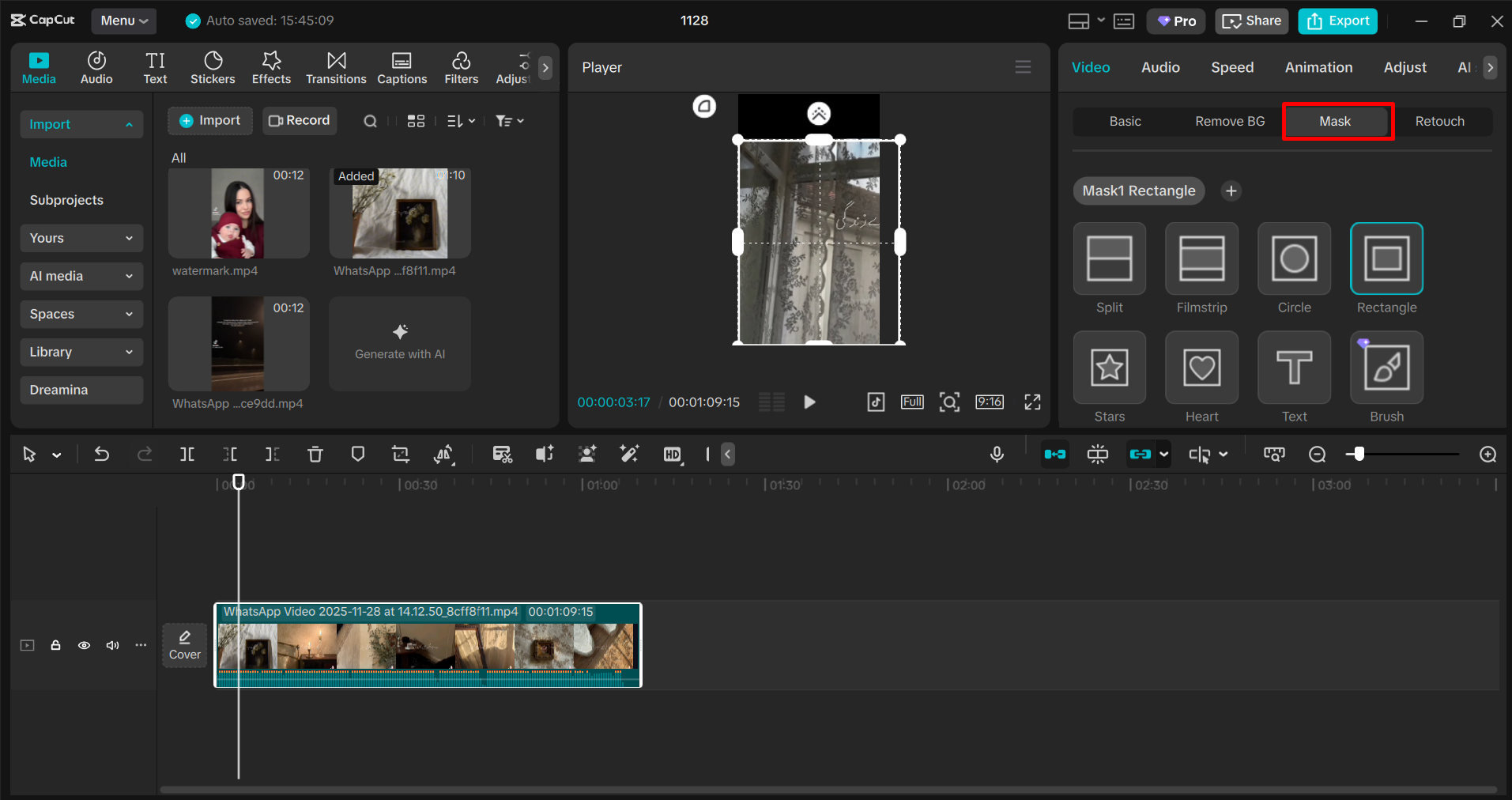Open the Effects panel
This screenshot has height=800, width=1512.
(x=271, y=66)
